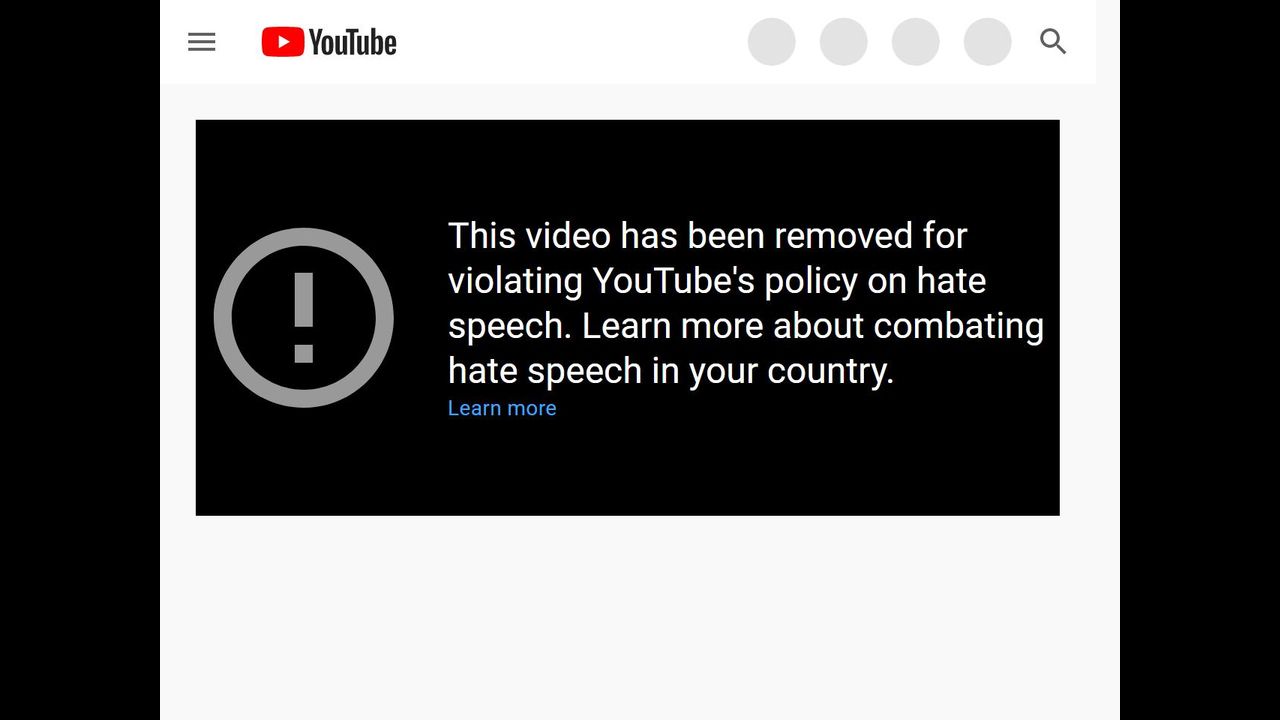1280x720 pixels.
Task: Click empty black player area under Learn more
Action: point(628,468)
